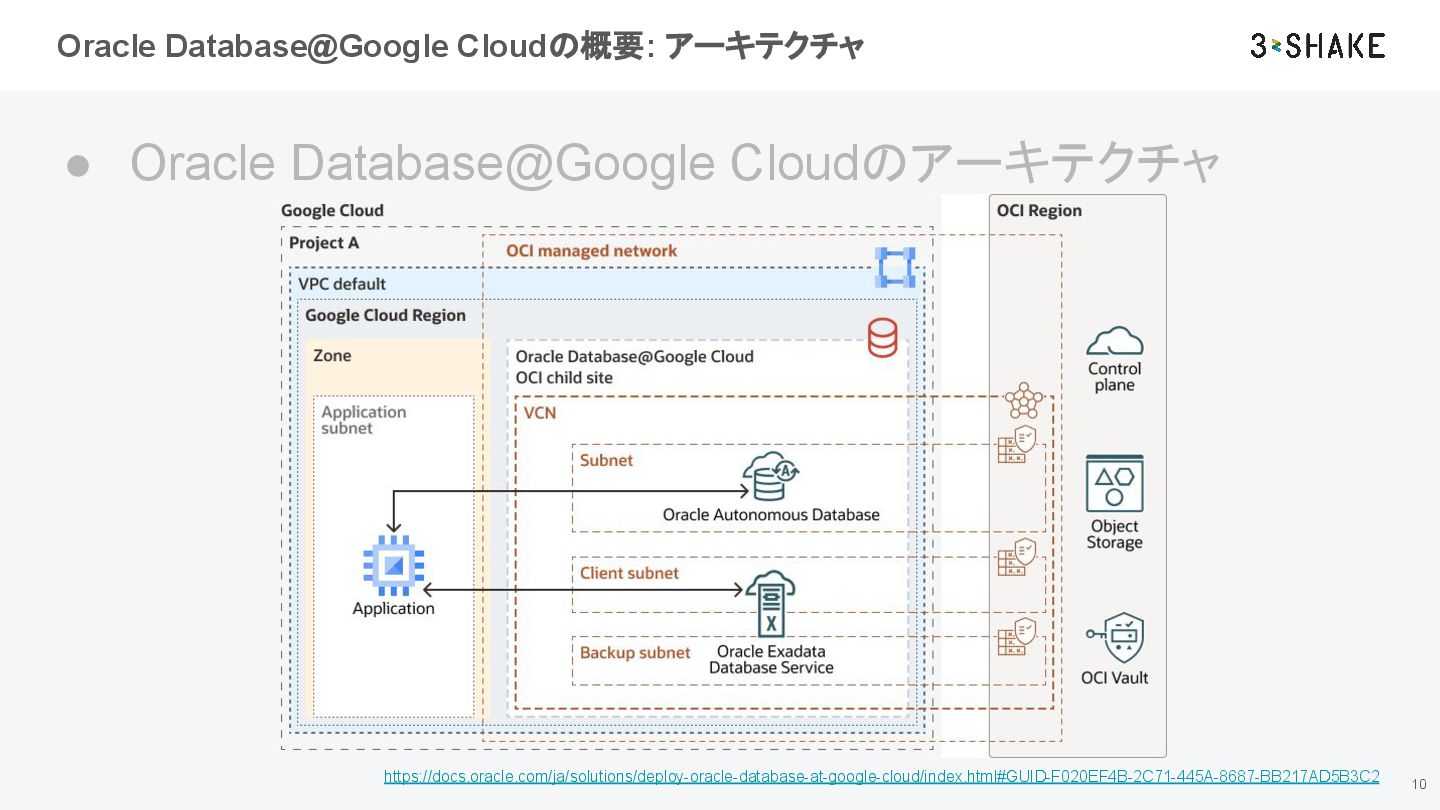The image size is (1440, 810).
Task: Click the security list icon beside Client subnet
Action: 1016,557
